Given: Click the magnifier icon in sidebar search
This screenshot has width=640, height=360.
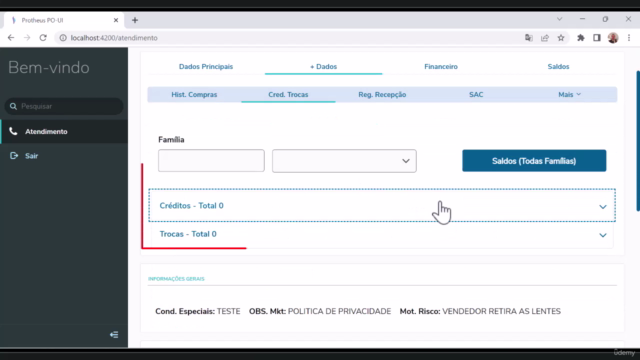Looking at the screenshot, I should point(13,106).
